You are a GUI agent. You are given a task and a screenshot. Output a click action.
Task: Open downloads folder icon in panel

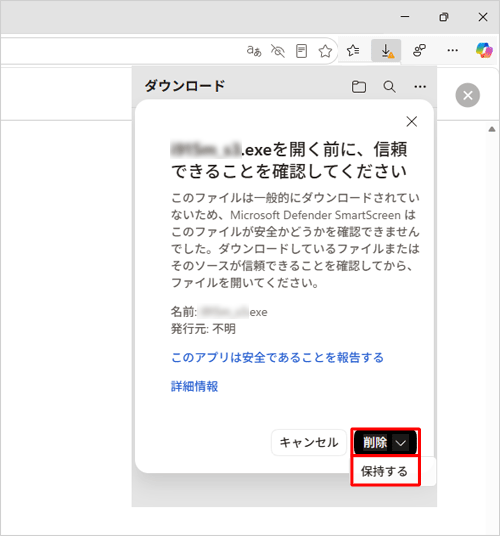pos(359,87)
